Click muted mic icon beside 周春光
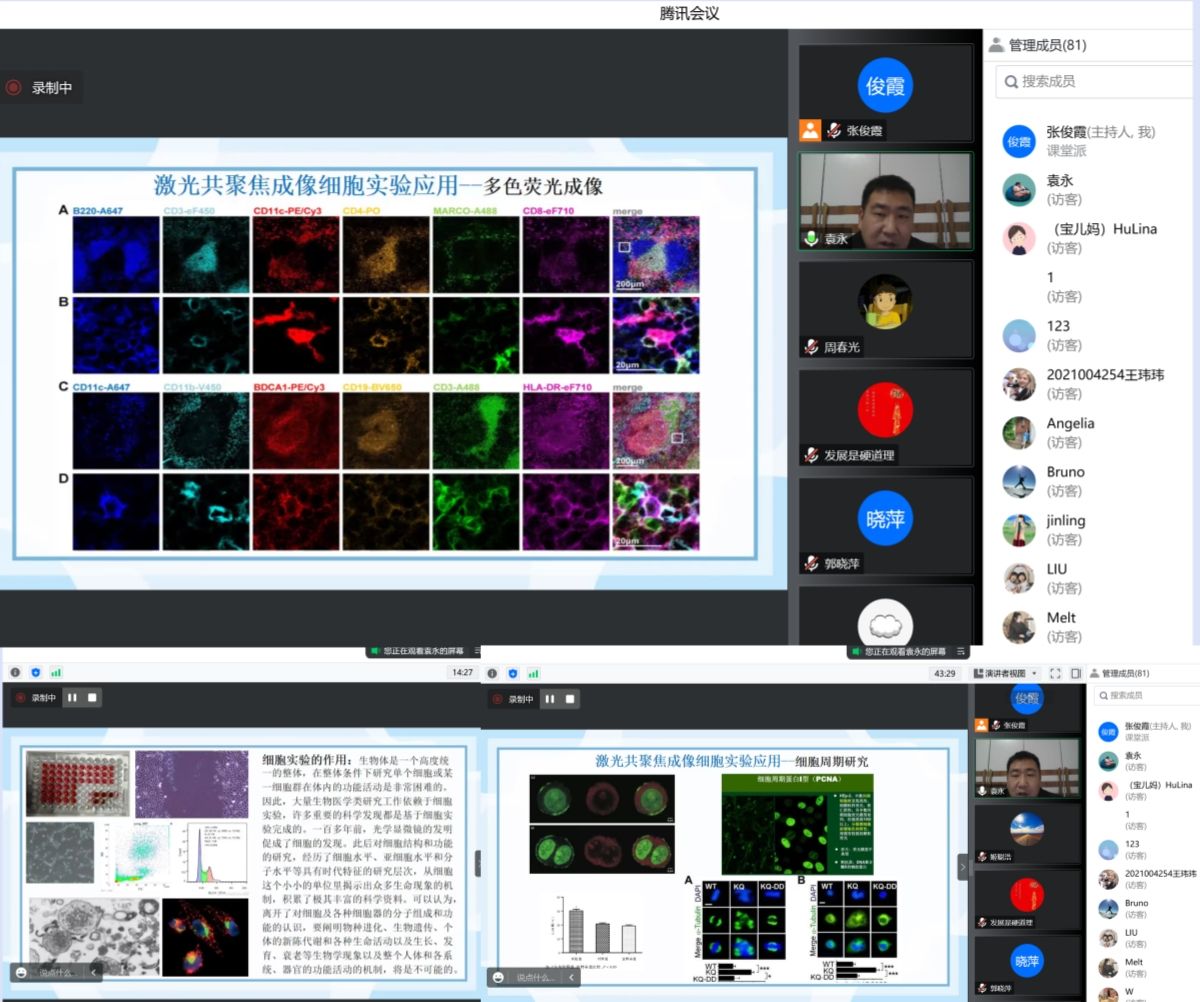 [x=811, y=347]
